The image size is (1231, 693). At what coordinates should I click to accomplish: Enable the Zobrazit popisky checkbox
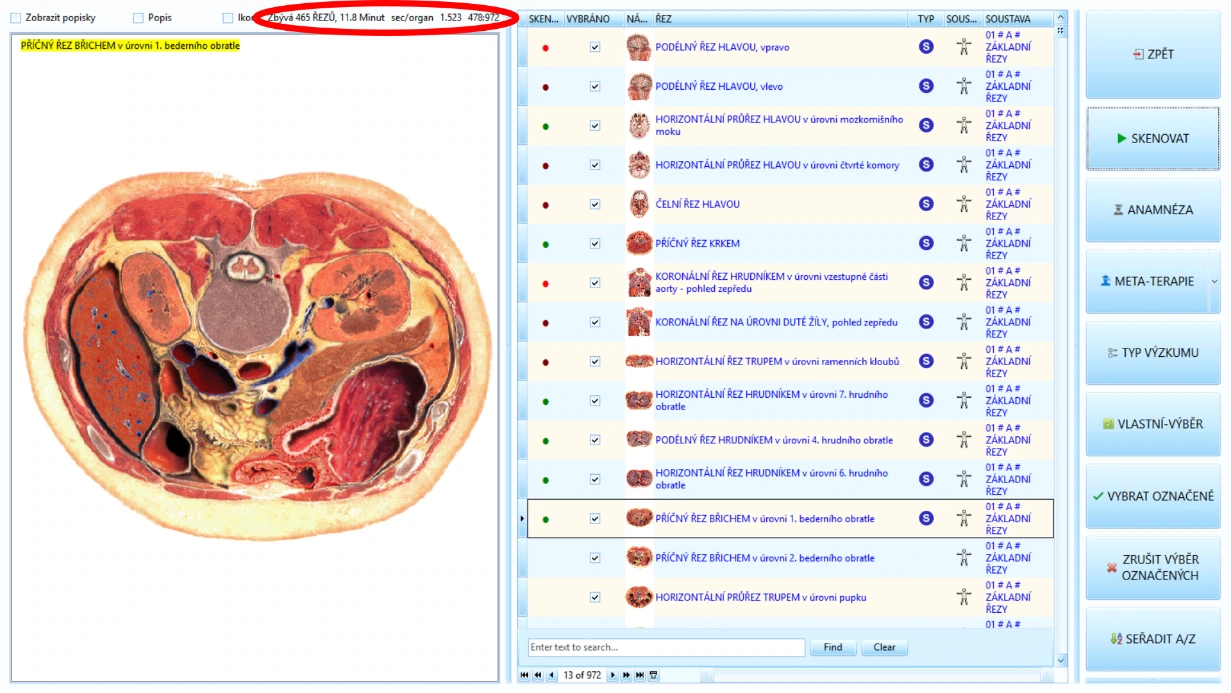click(15, 18)
